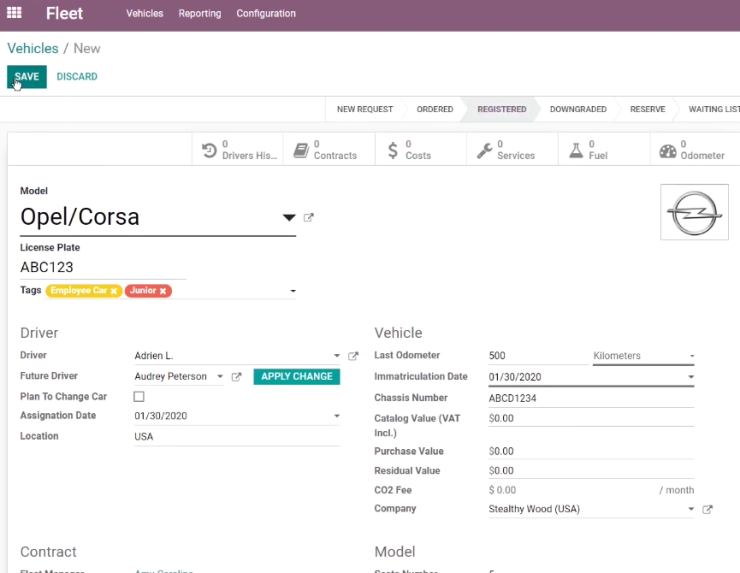Click the Apply Change button

click(x=297, y=377)
